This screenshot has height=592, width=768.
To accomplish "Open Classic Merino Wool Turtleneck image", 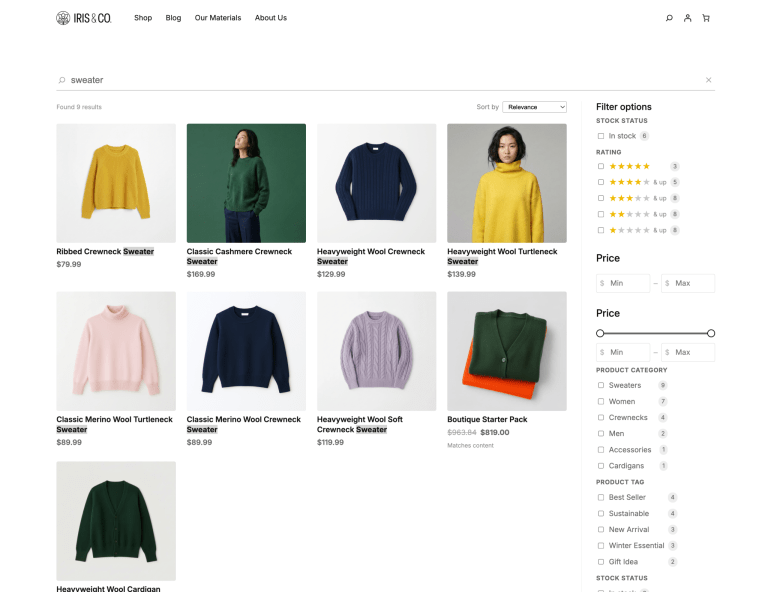I will pyautogui.click(x=116, y=351).
